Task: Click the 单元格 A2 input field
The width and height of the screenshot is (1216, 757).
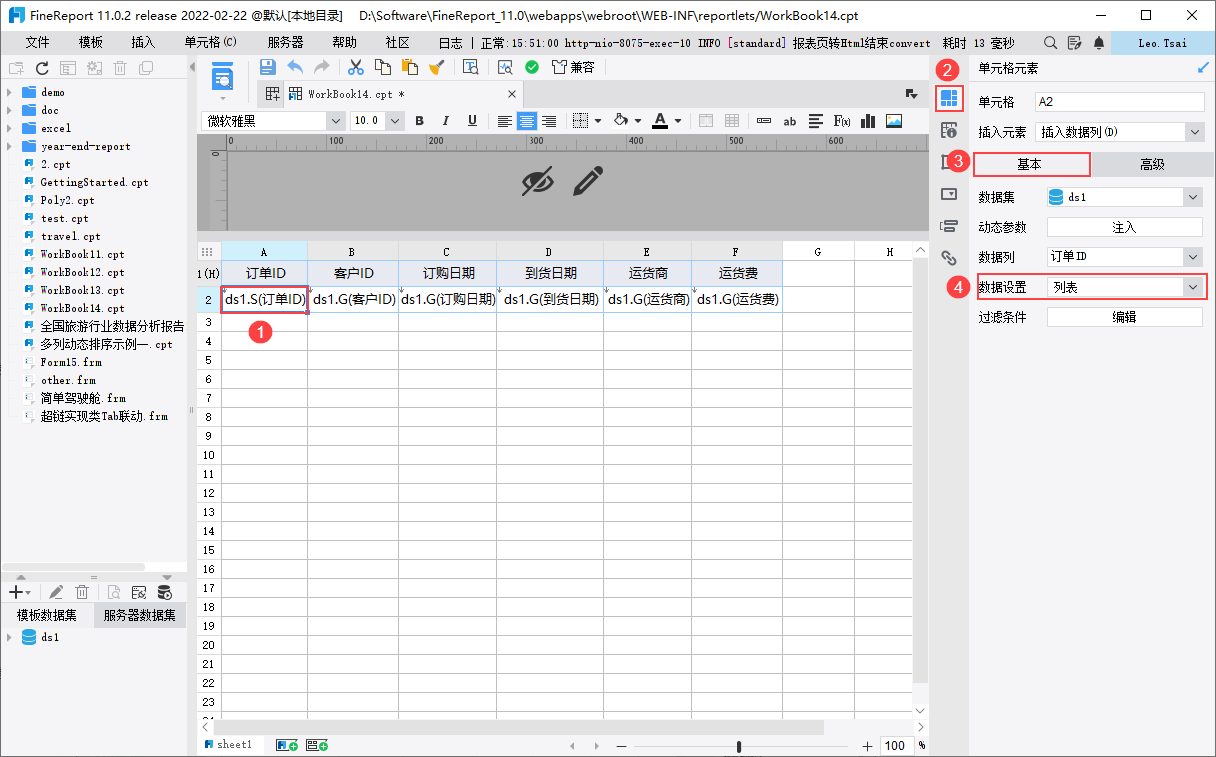Action: pos(1120,102)
